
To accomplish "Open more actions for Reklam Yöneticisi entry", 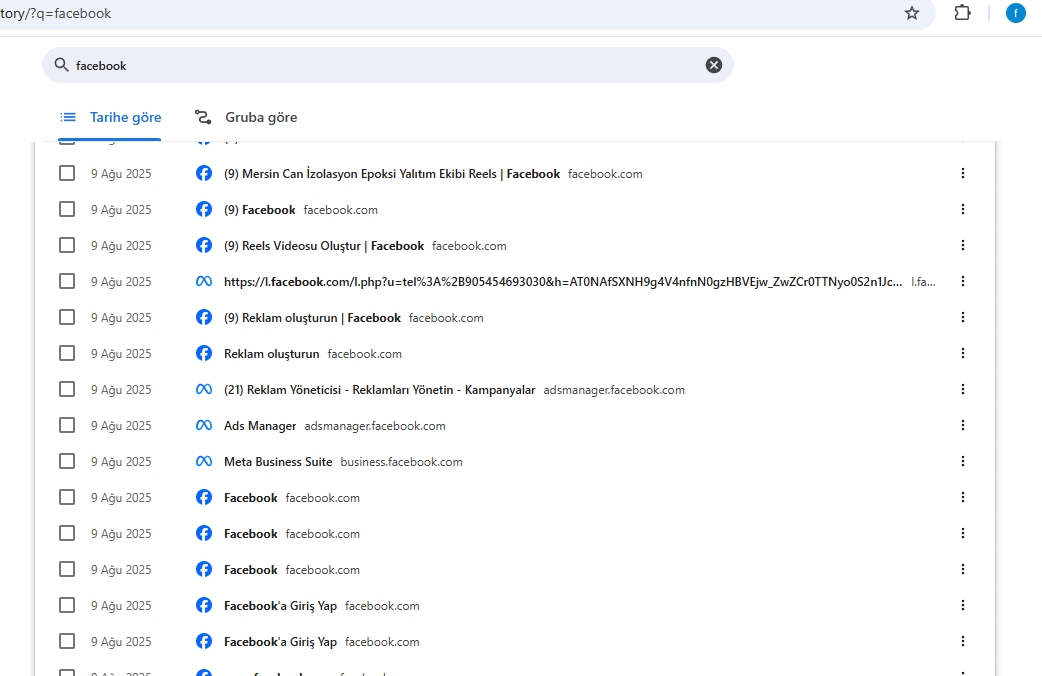I will [x=962, y=390].
